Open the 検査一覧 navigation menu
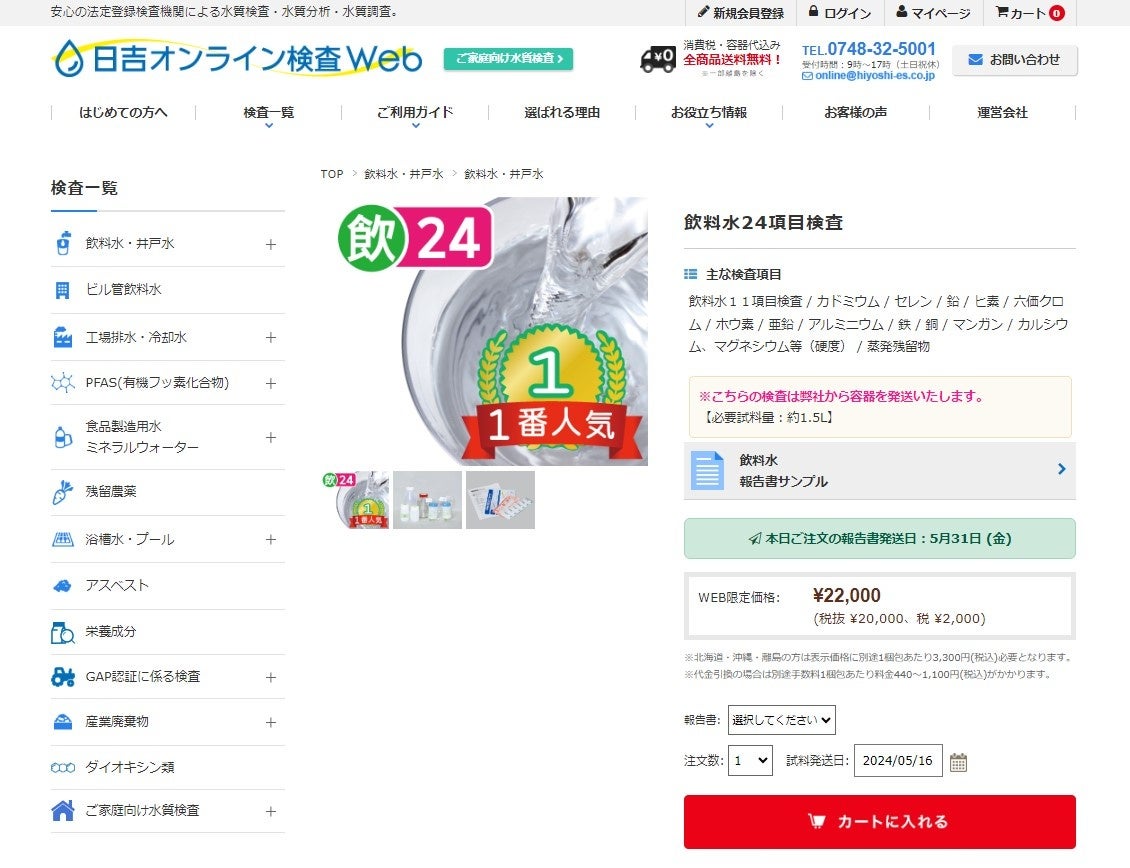This screenshot has width=1130, height=868. pos(269,113)
